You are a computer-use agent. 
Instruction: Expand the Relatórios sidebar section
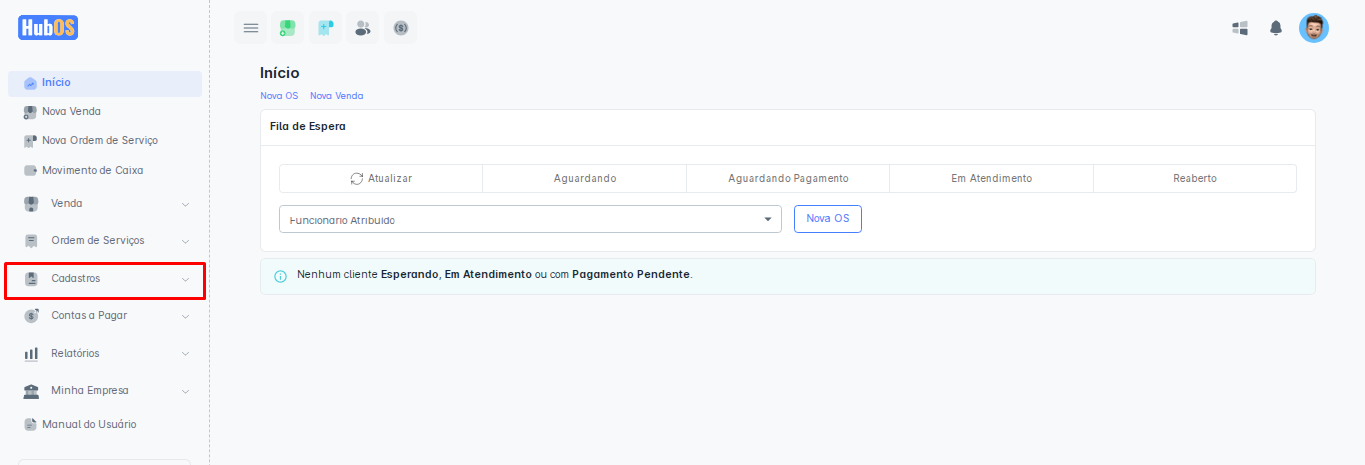(105, 354)
